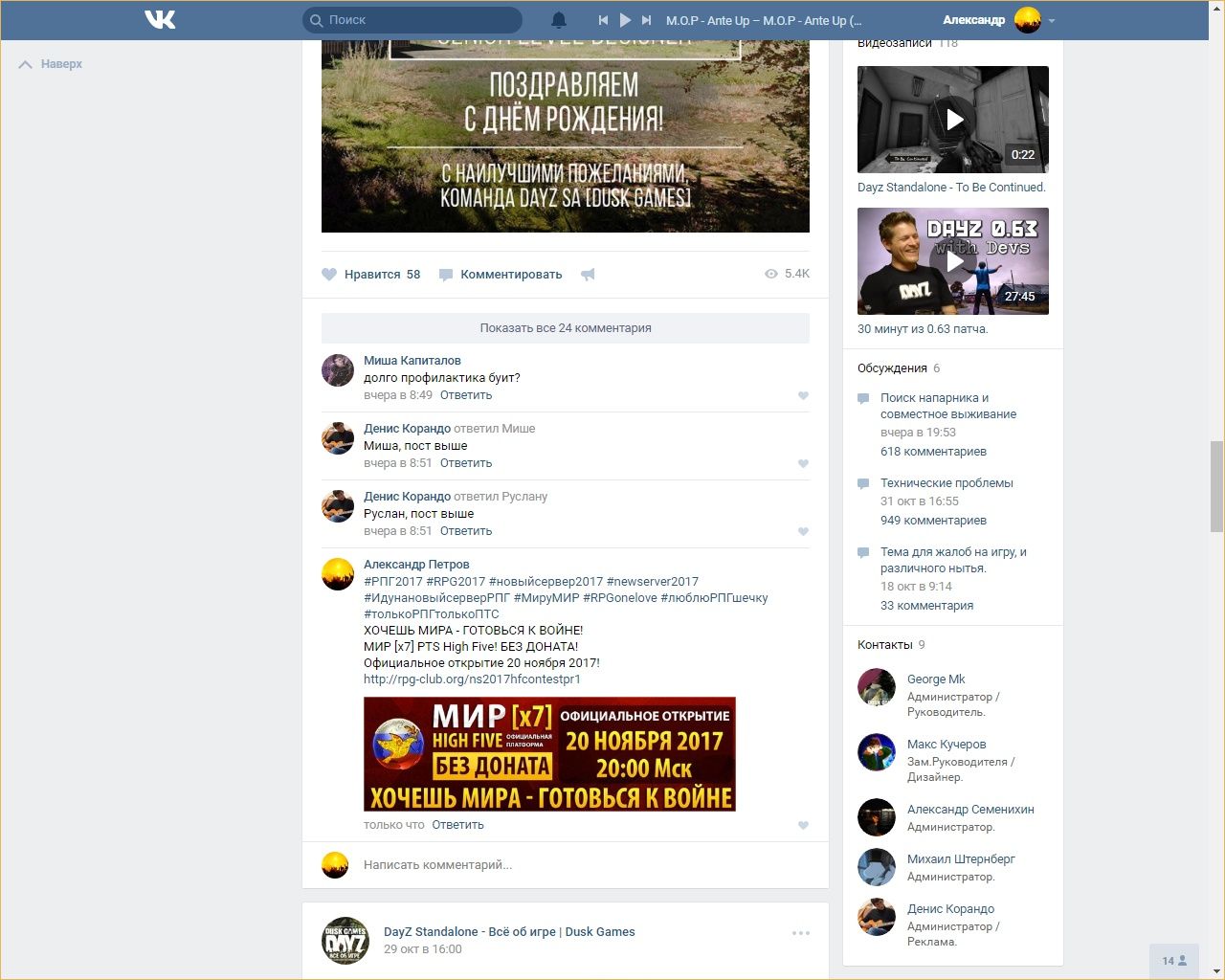Click the Комментировать button
The height and width of the screenshot is (980, 1225).
tap(510, 275)
